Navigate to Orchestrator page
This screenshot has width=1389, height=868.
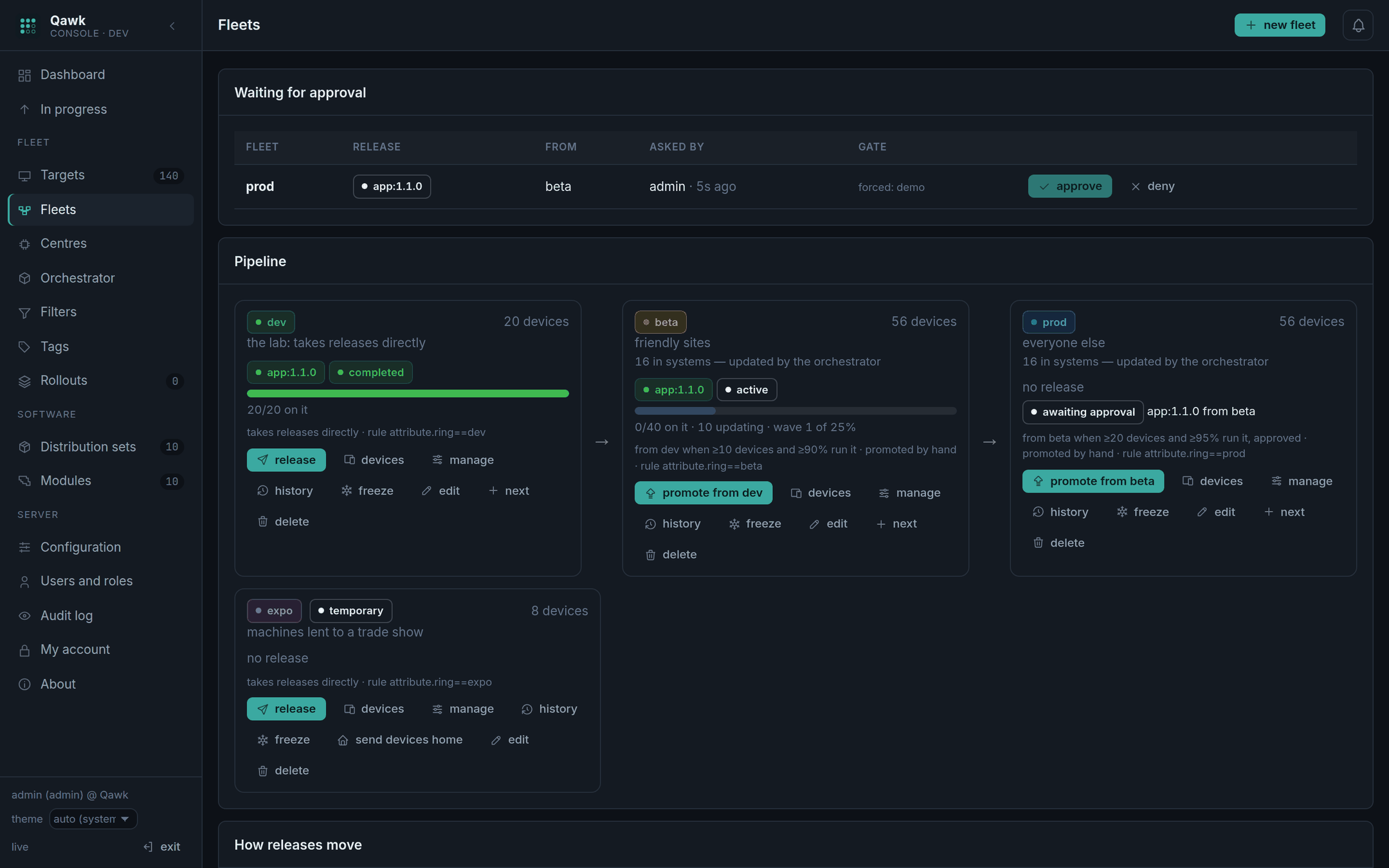point(101,278)
